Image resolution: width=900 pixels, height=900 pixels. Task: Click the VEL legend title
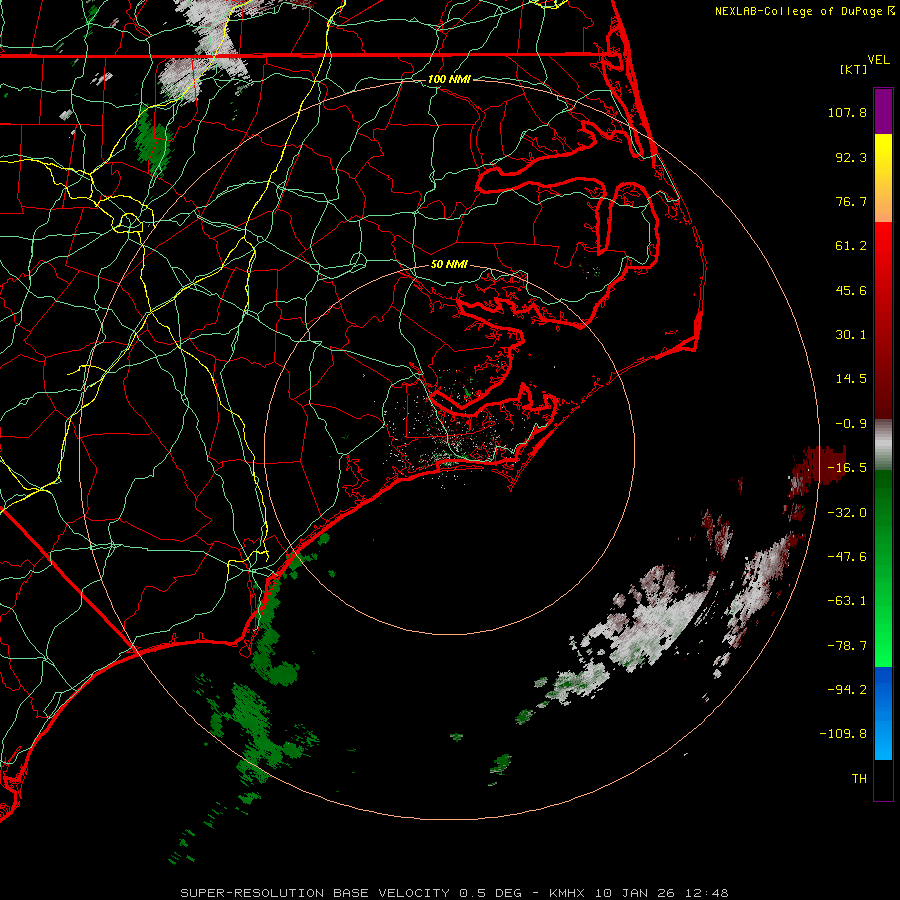(878, 60)
